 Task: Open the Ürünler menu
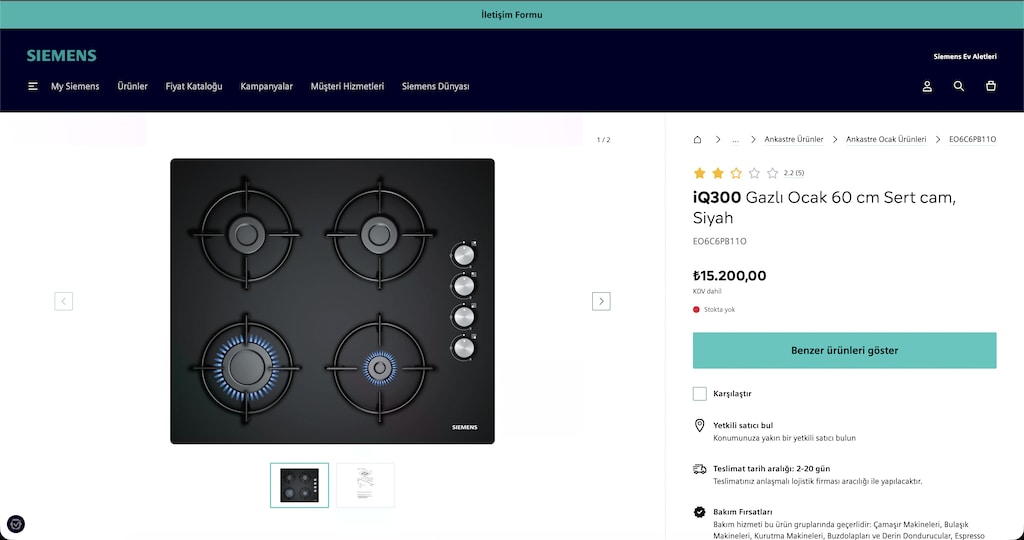133,86
